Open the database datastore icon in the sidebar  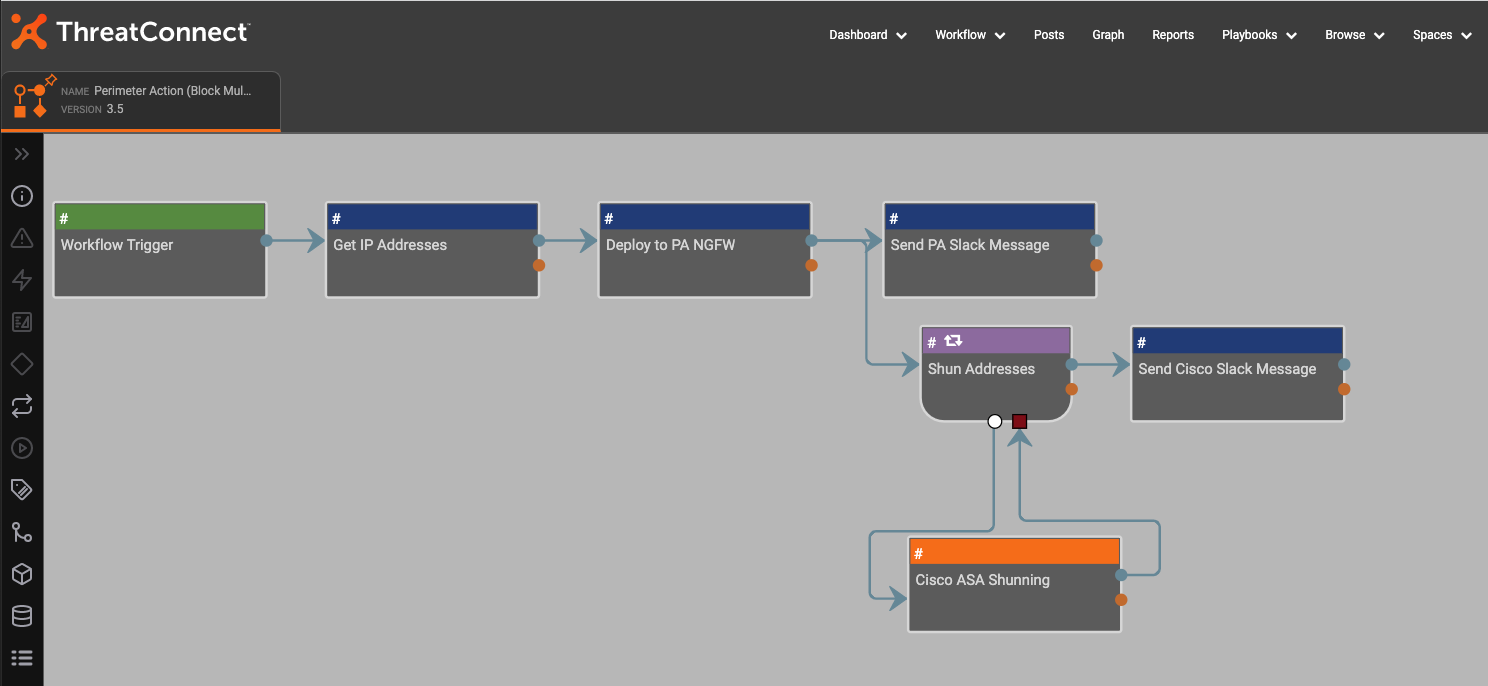pyautogui.click(x=22, y=616)
